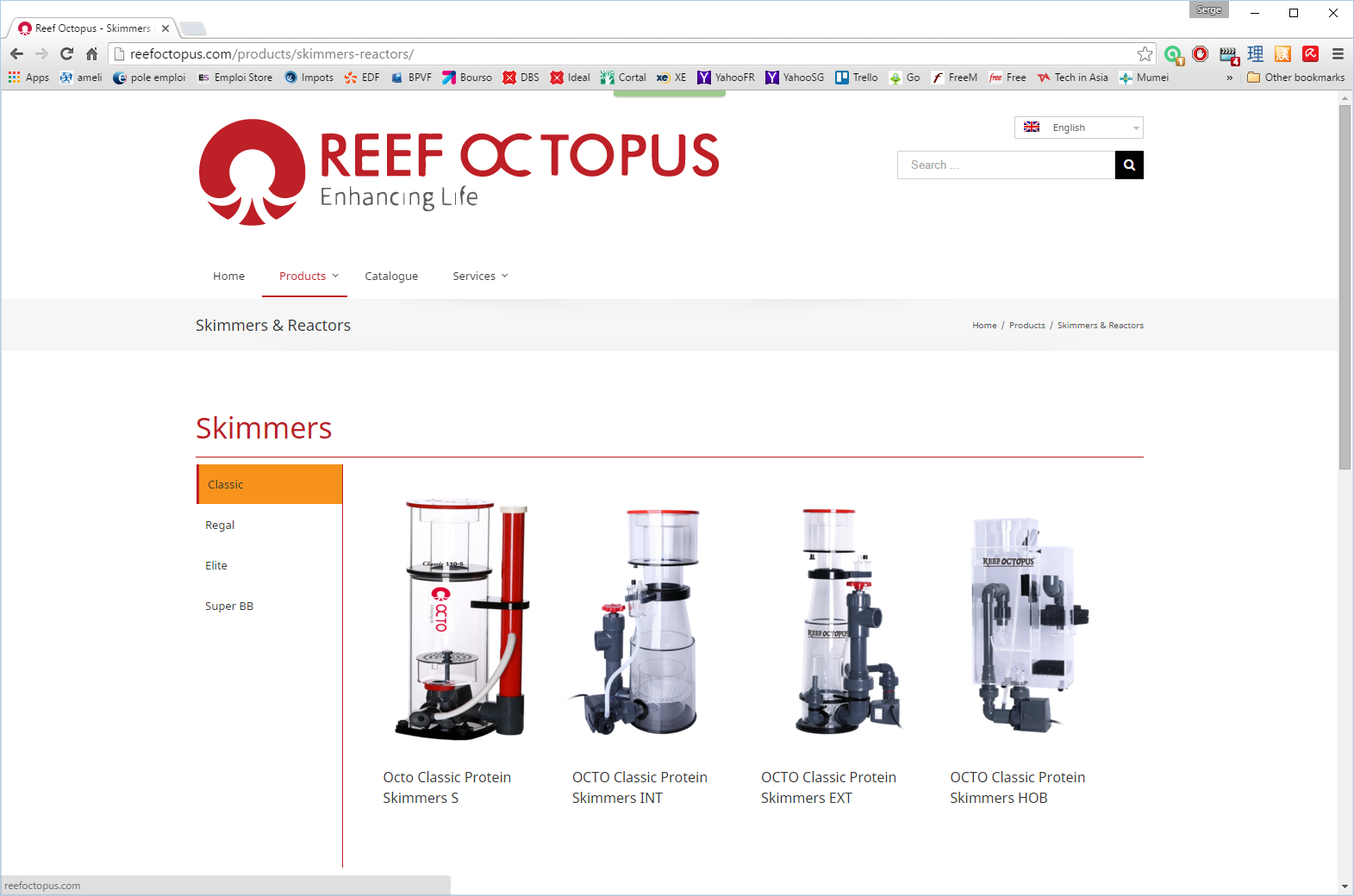
Task: Open Octo Classic Protein Skimmers S link
Action: click(x=447, y=787)
